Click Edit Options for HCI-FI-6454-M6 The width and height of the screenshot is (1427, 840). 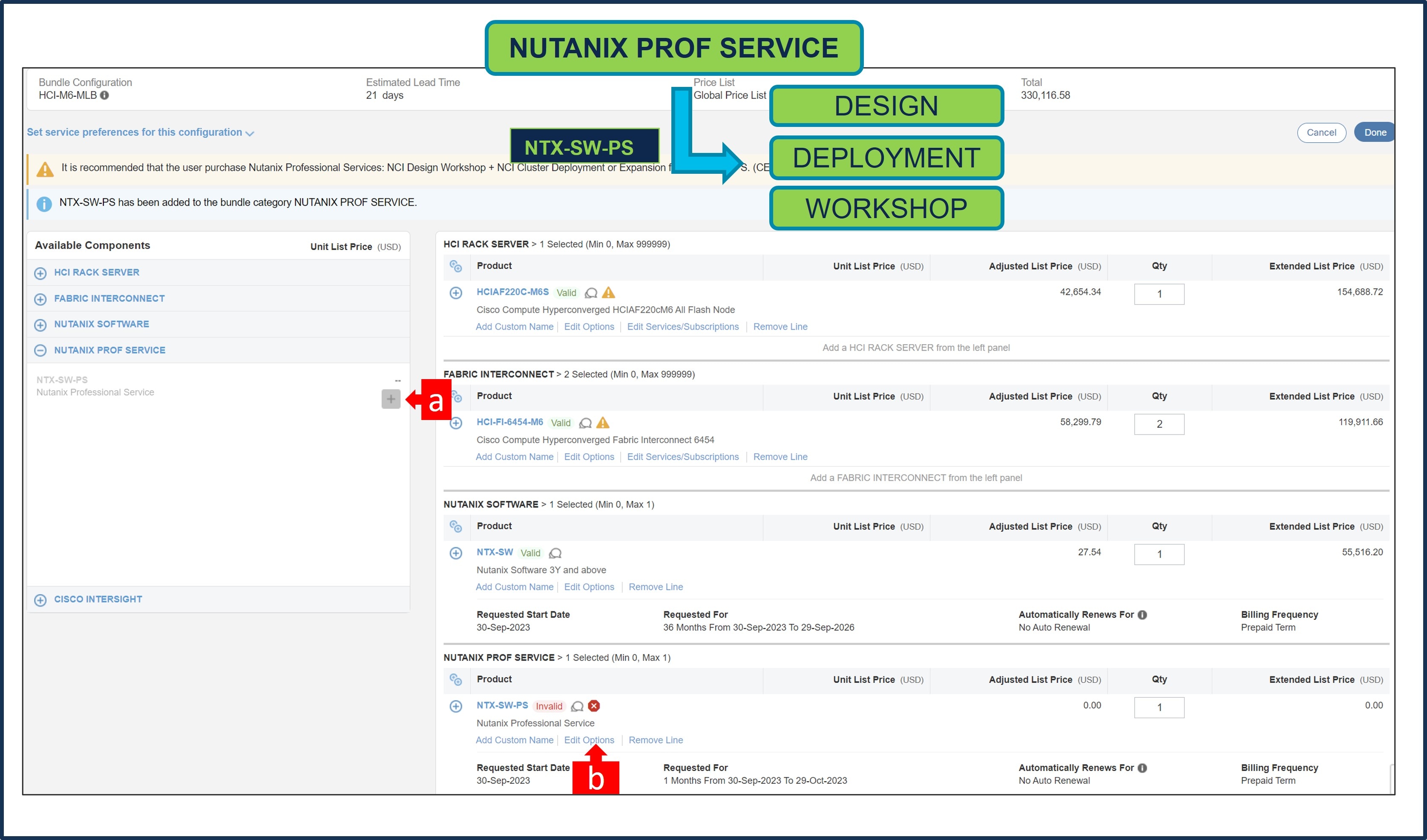point(589,457)
